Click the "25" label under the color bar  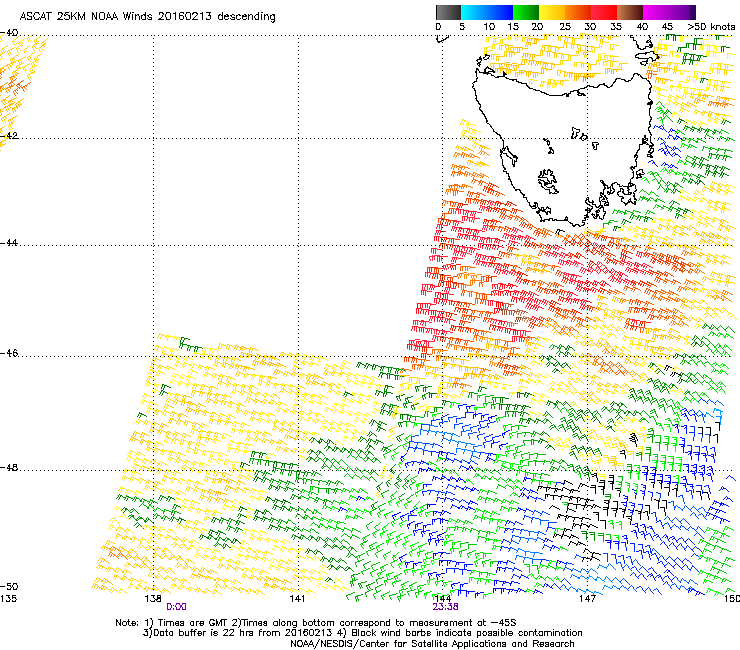[565, 27]
